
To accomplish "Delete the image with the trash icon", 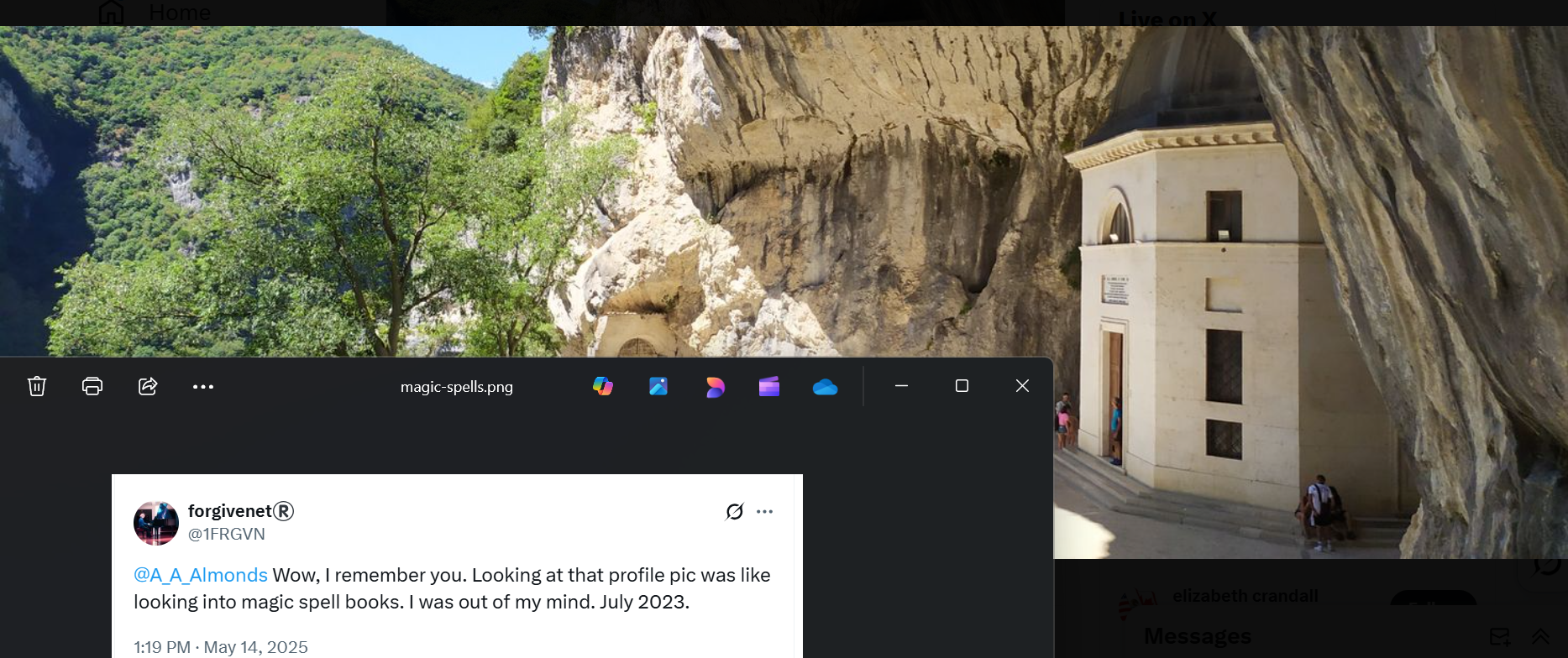I will pyautogui.click(x=37, y=386).
